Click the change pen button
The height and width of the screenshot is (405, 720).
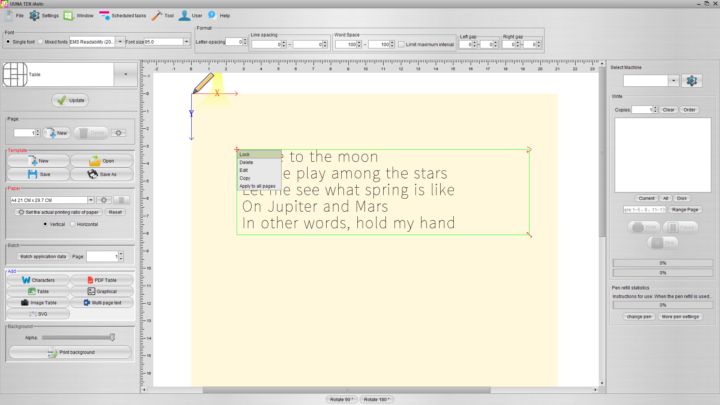point(639,316)
